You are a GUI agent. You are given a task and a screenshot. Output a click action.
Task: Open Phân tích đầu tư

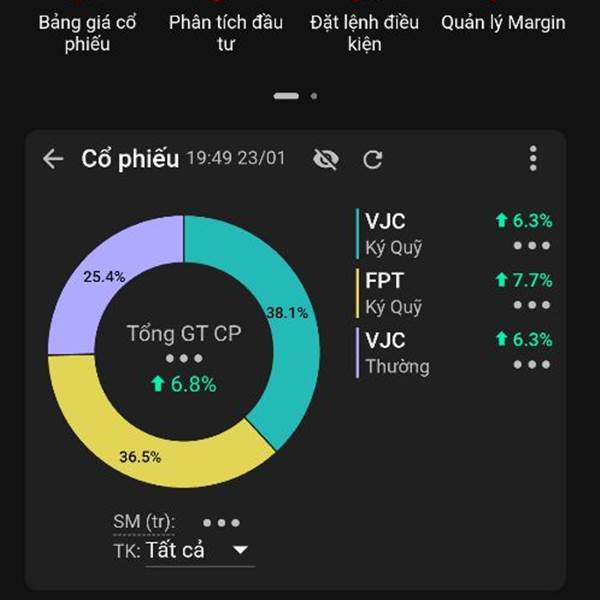[x=226, y=32]
